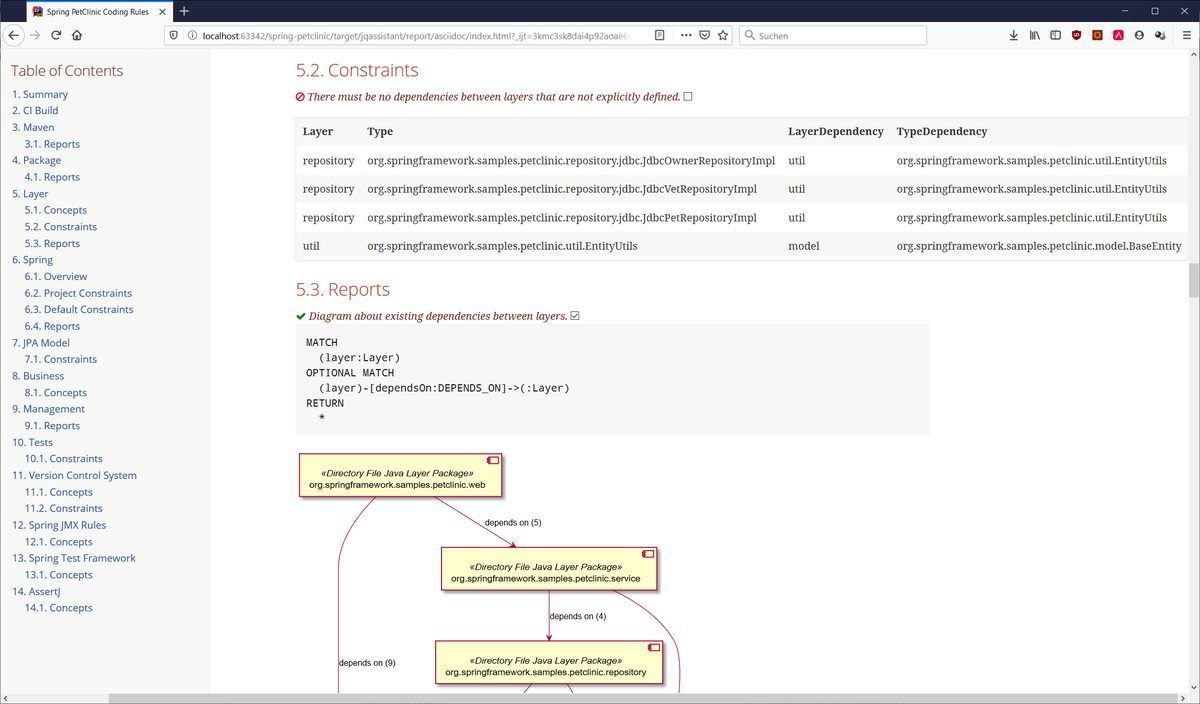
Task: Go to 13. Spring Test Framework link
Action: click(74, 558)
